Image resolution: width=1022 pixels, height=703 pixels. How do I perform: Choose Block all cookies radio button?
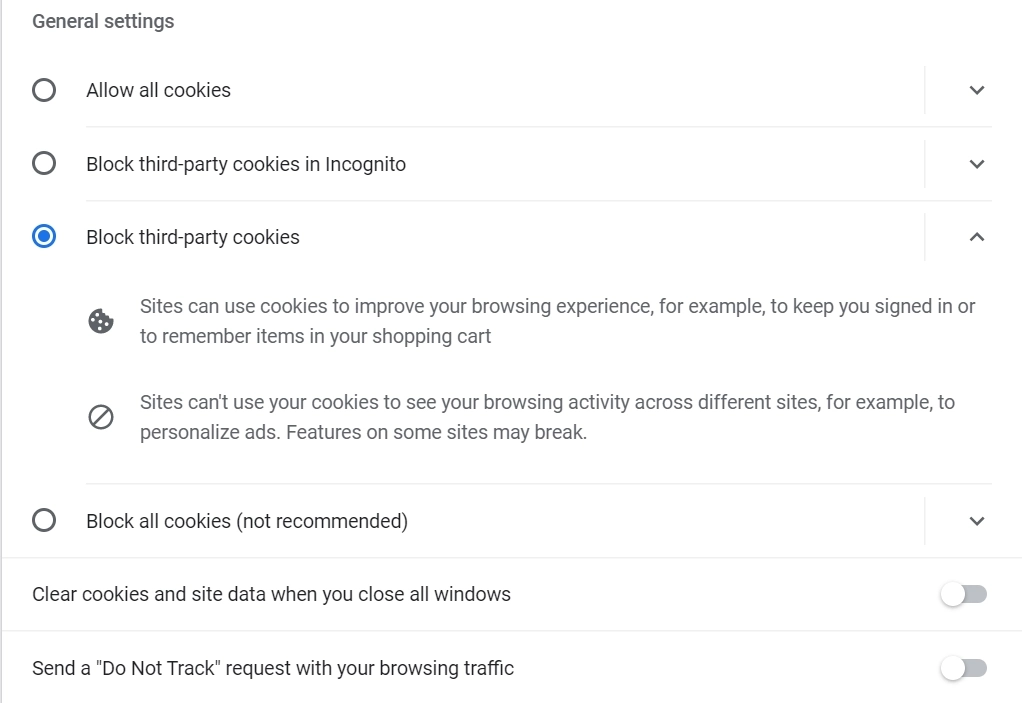pyautogui.click(x=44, y=520)
